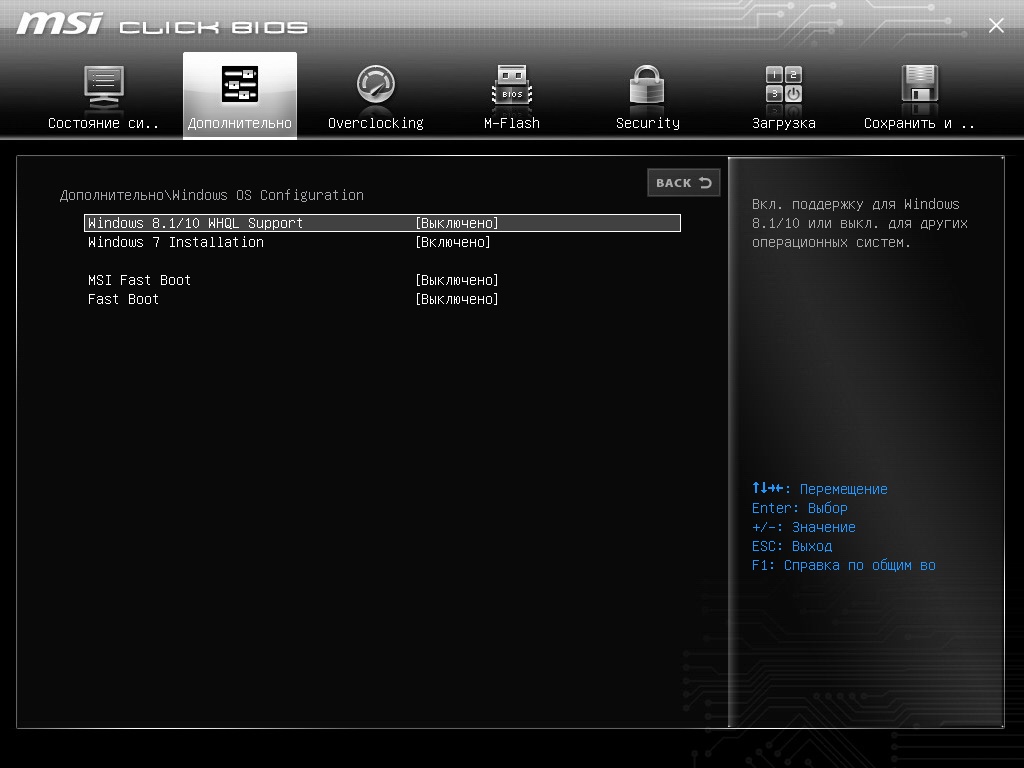Click the ESC: Выход hint
The width and height of the screenshot is (1024, 768).
792,547
